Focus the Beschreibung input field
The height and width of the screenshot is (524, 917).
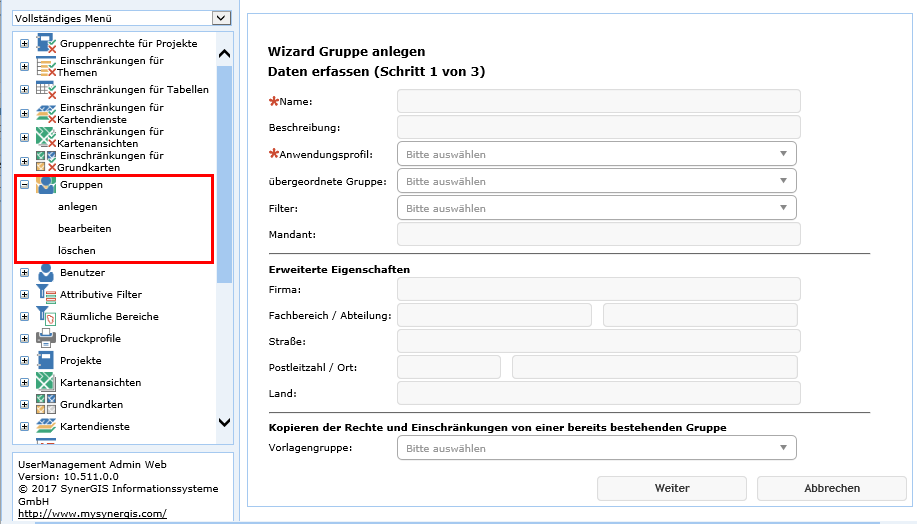(599, 127)
